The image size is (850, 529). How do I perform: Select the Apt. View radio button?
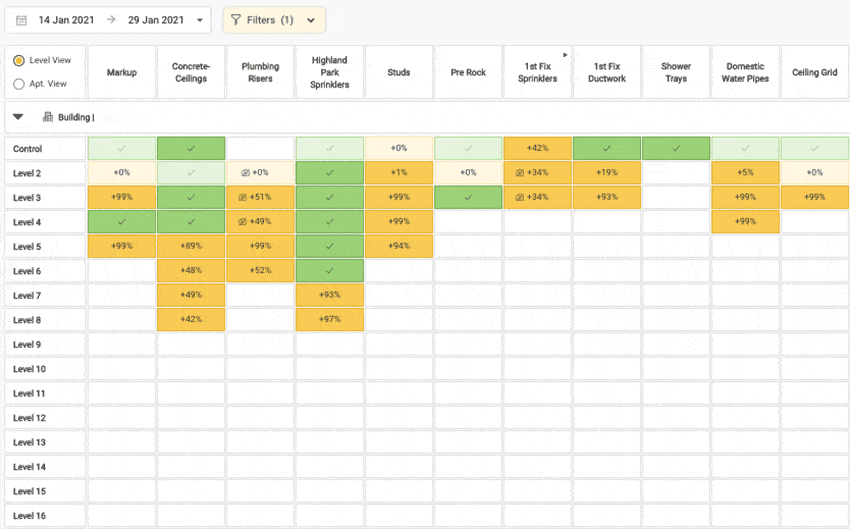point(19,84)
